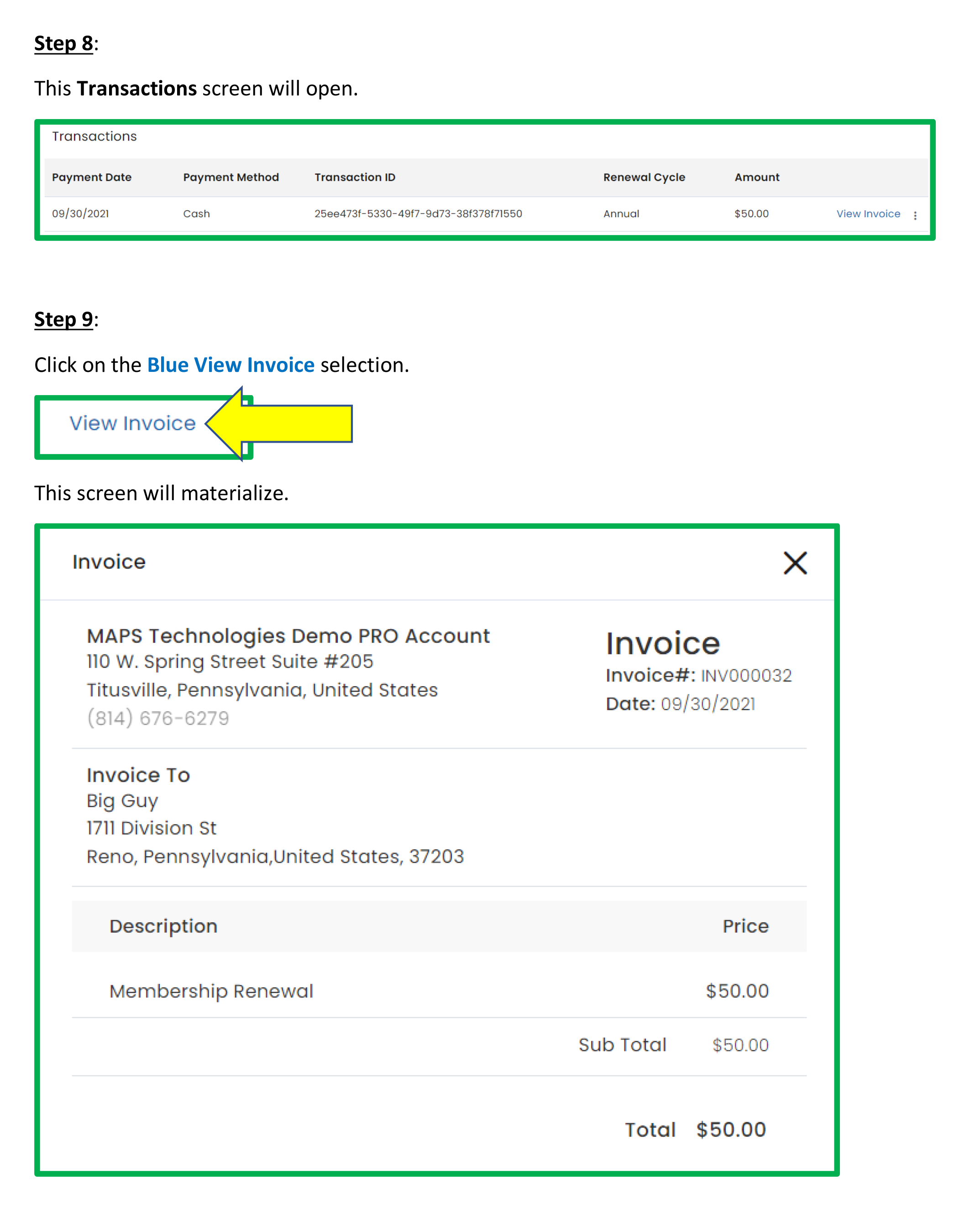The width and height of the screenshot is (954, 1232).
Task: Click the Invoice To recipient Big Guy
Action: [122, 801]
